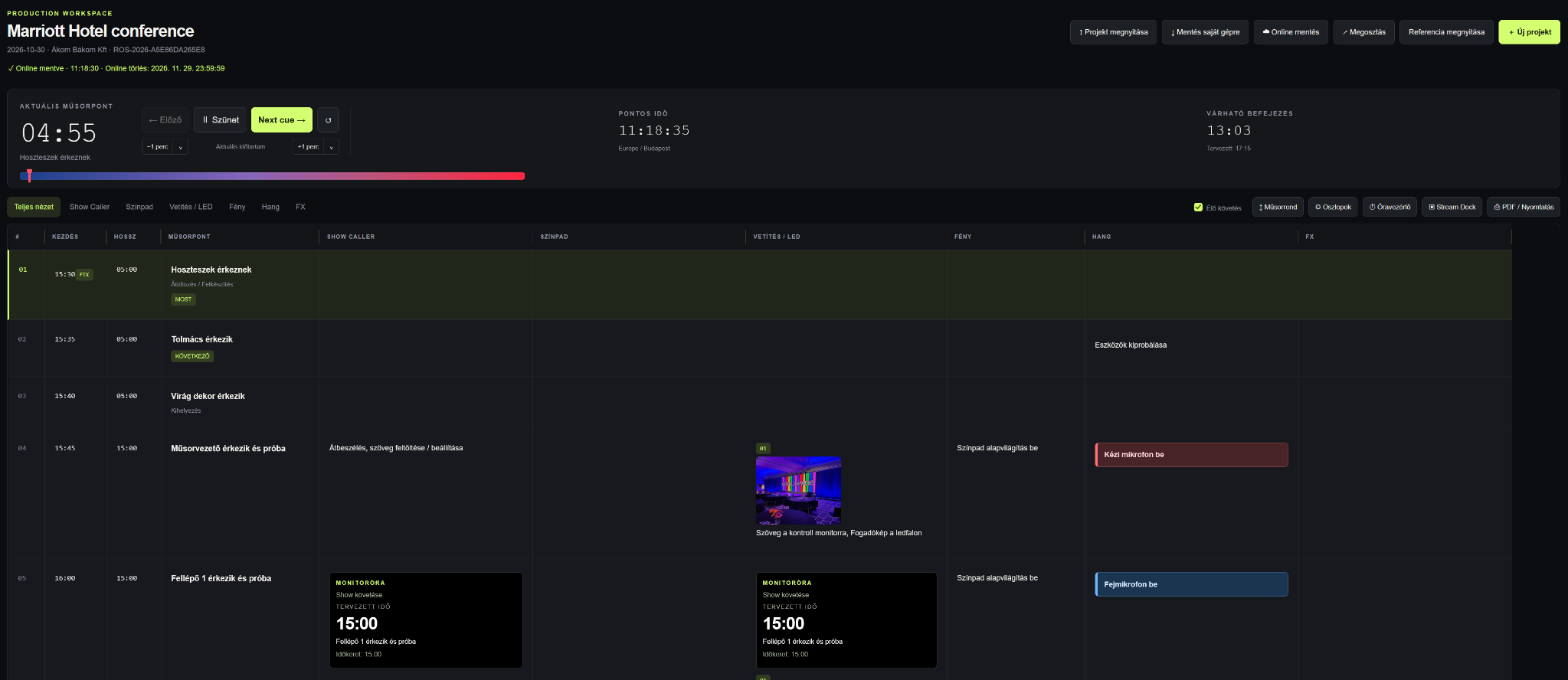Click Megosztás share button
Viewport: 1568px width, 680px height.
[x=1363, y=32]
